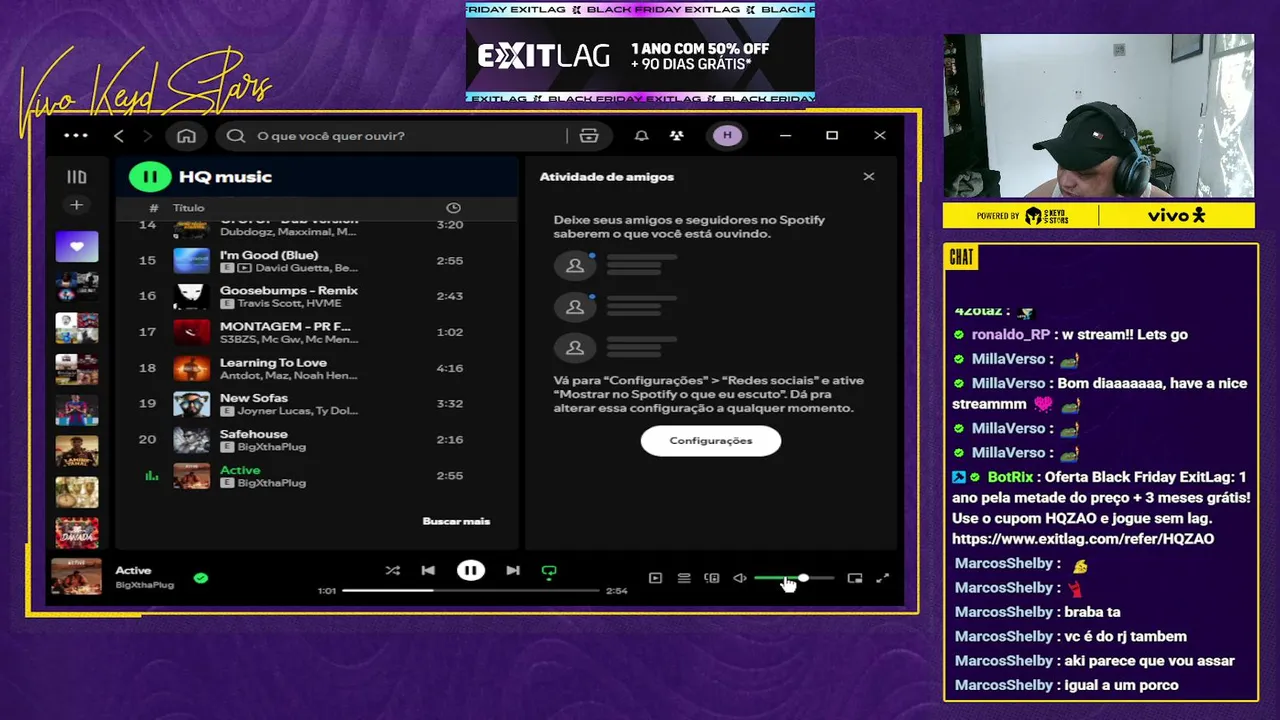
Task: Open the Now Playing view icon
Action: tap(655, 578)
